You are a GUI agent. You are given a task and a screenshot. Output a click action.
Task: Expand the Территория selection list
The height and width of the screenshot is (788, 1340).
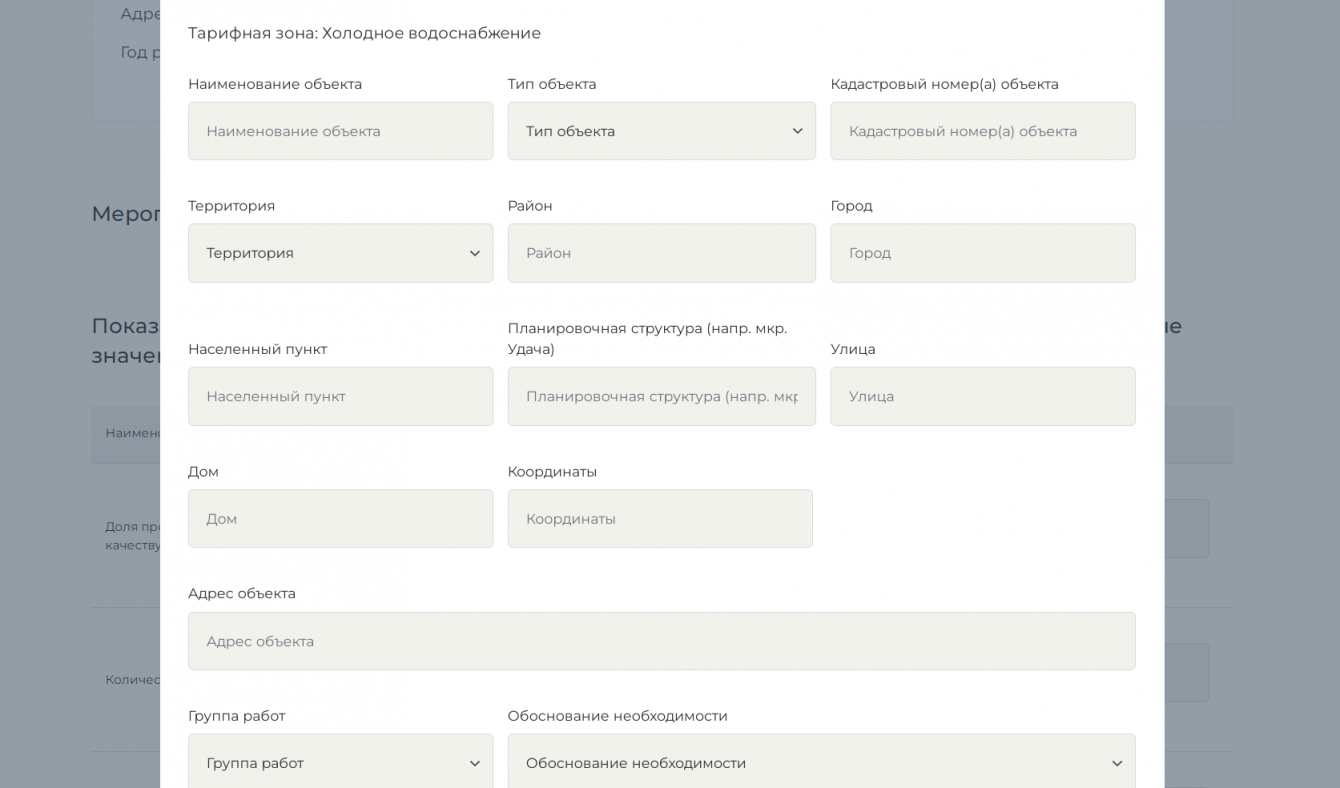pyautogui.click(x=330, y=254)
